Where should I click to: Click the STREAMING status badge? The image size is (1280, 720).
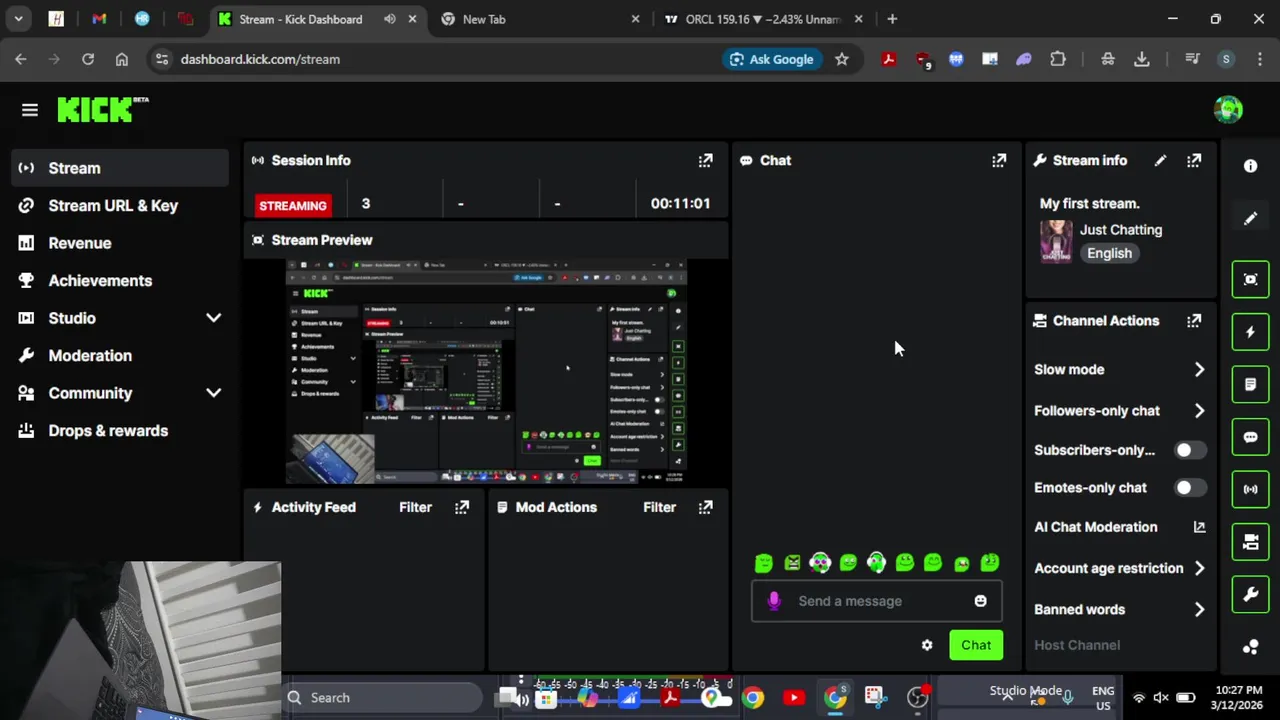293,205
